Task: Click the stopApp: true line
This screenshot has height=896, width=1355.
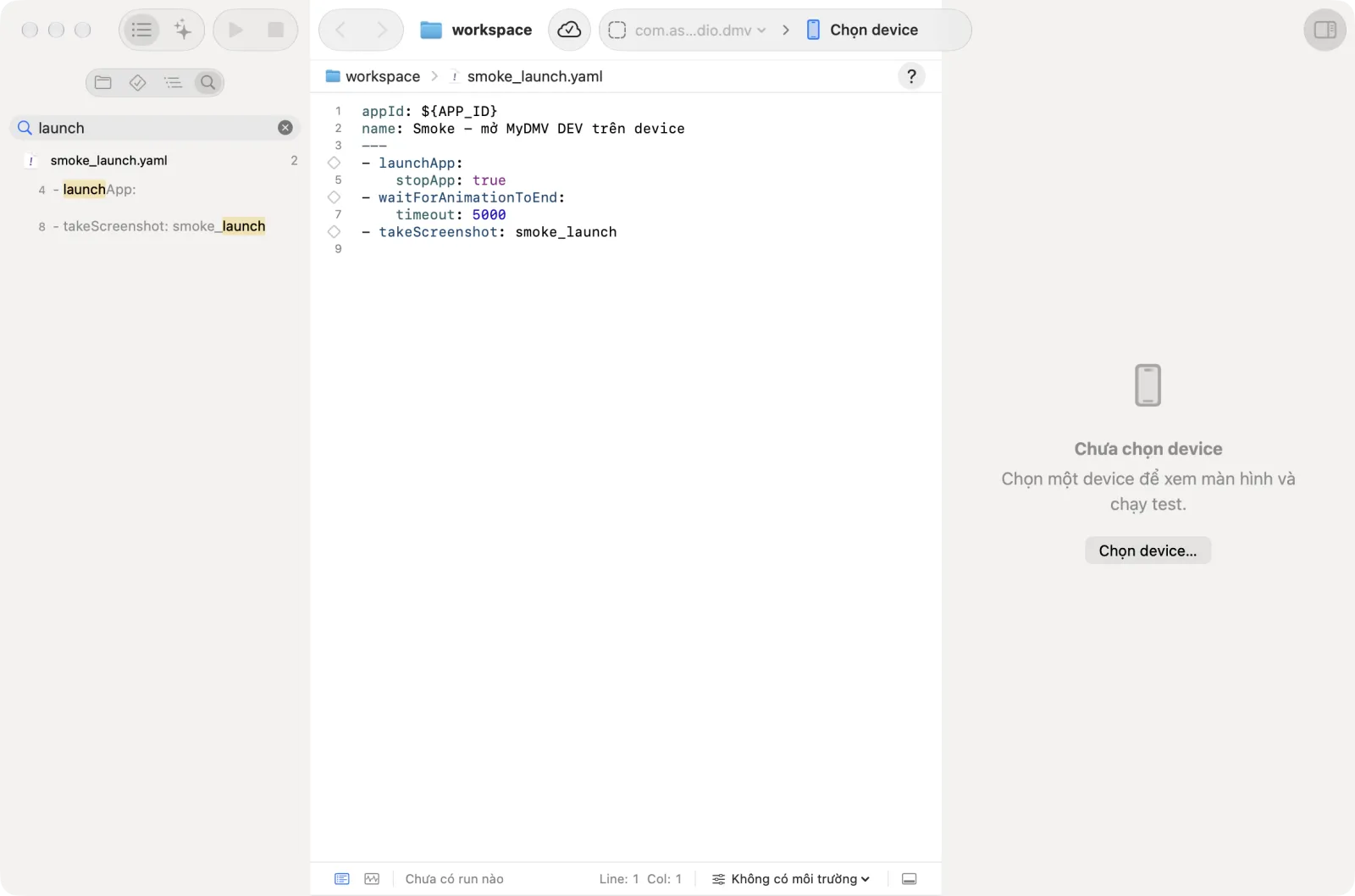Action: tap(451, 180)
